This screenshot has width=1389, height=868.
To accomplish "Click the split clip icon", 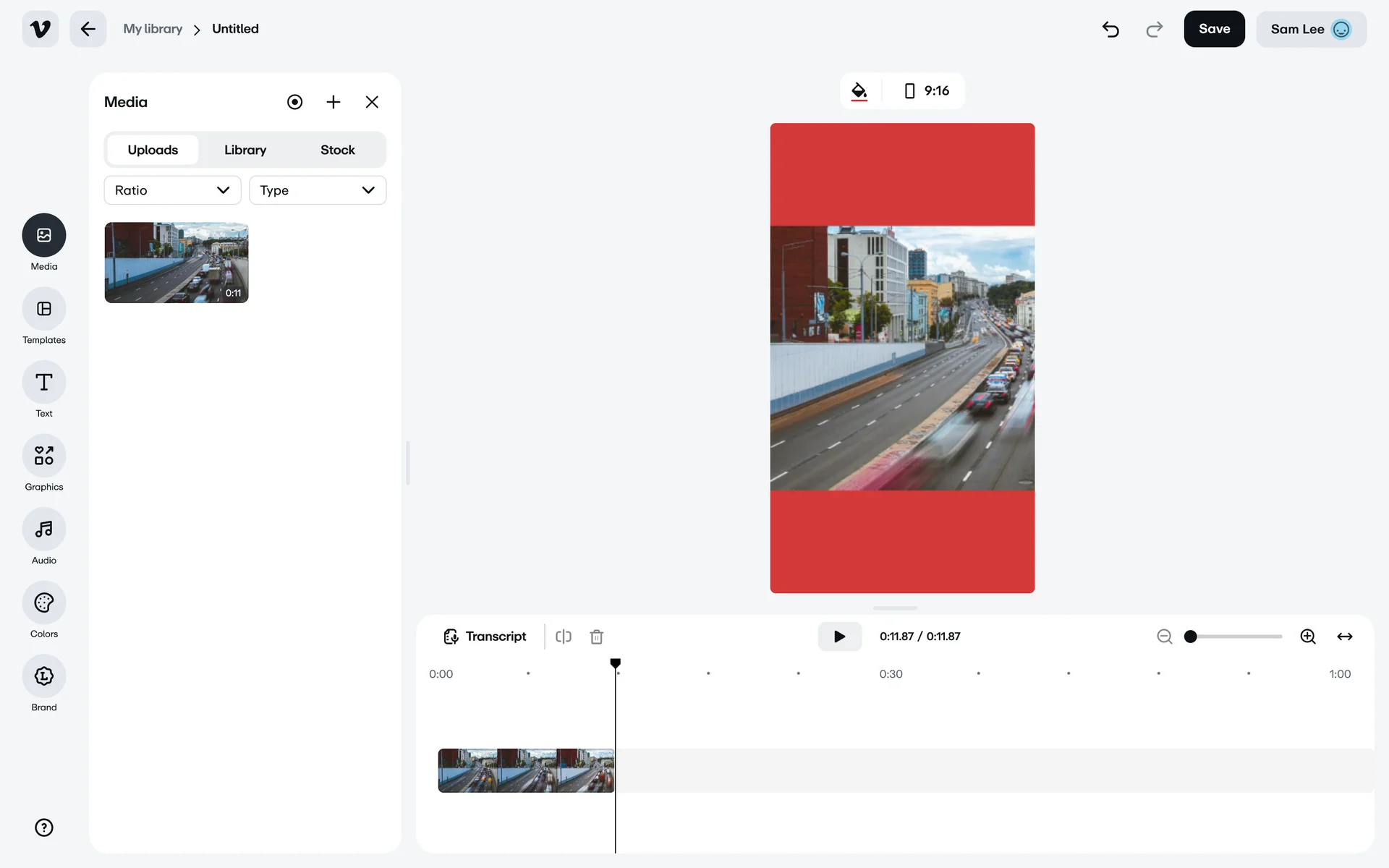I will (x=564, y=637).
